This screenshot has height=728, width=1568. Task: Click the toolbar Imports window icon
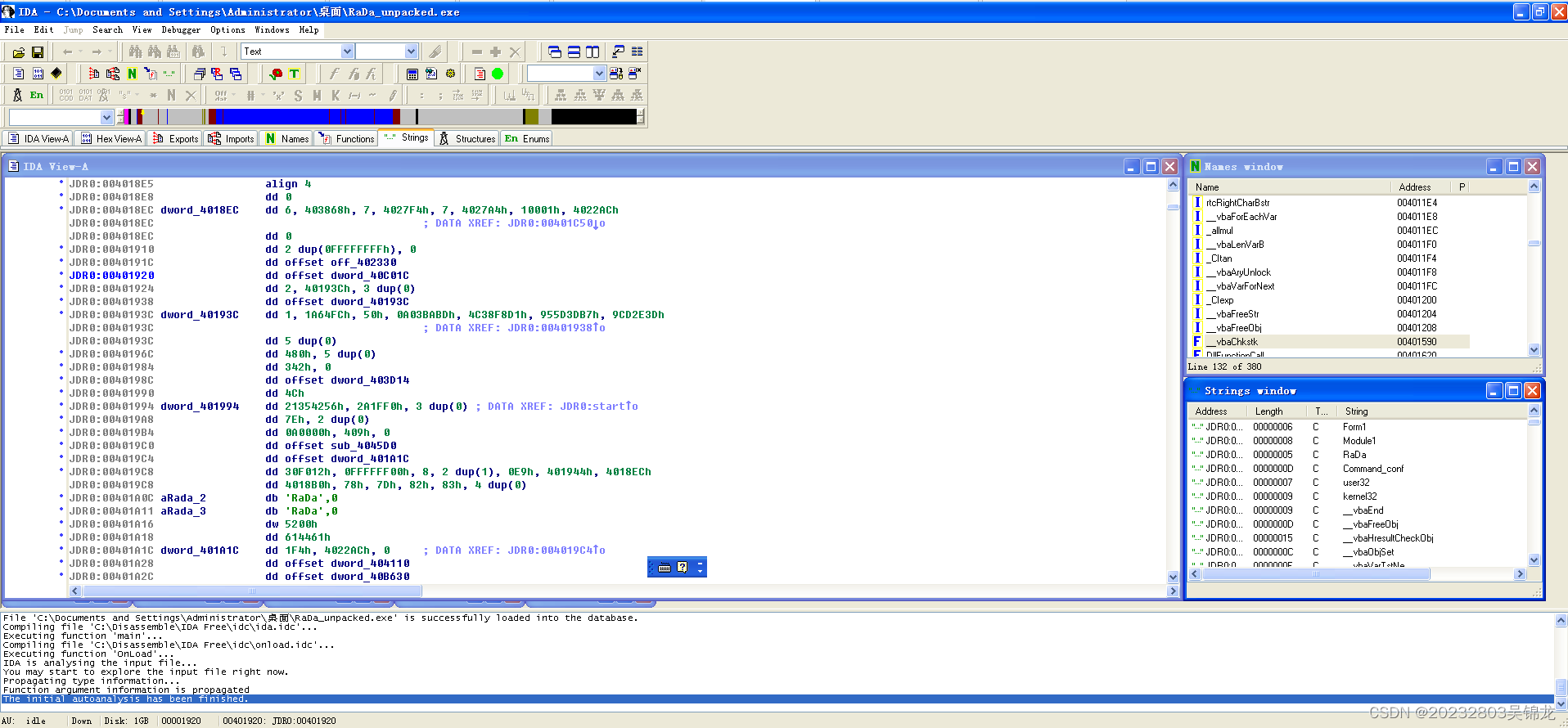coord(113,74)
